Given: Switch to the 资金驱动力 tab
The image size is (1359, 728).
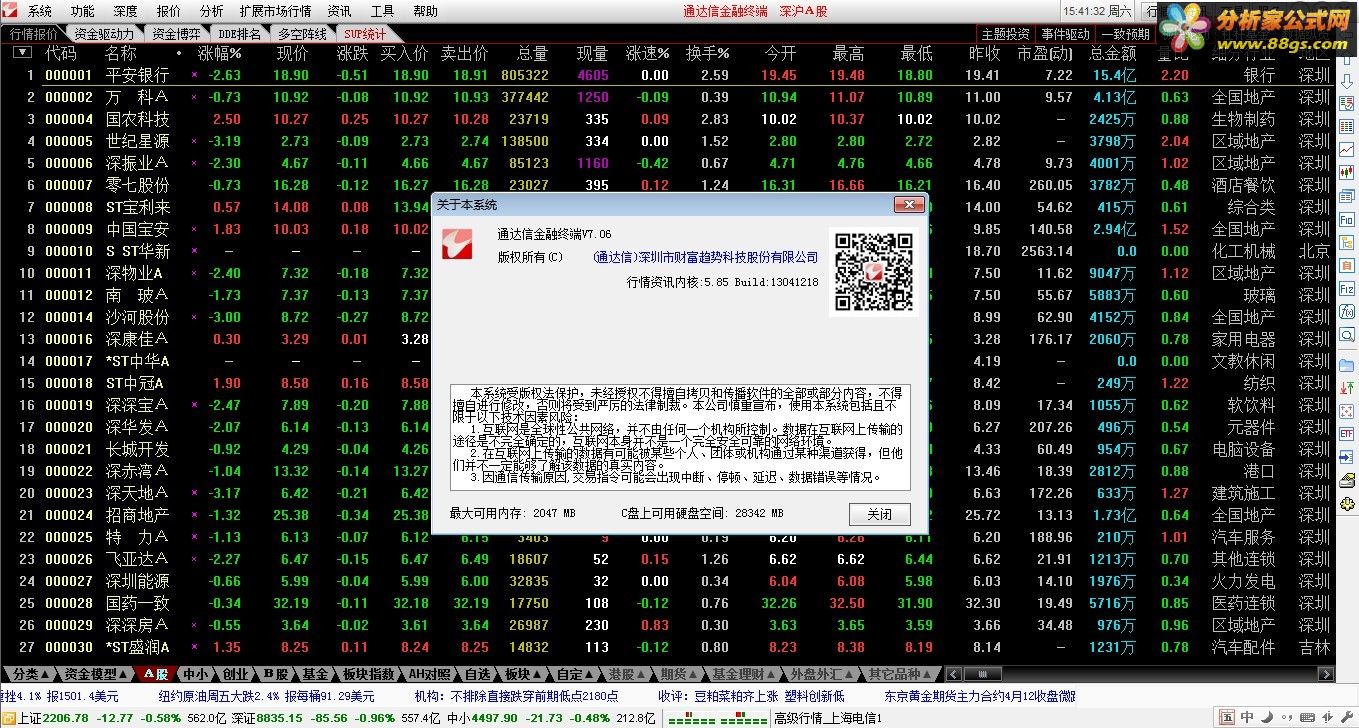Looking at the screenshot, I should click(x=104, y=34).
